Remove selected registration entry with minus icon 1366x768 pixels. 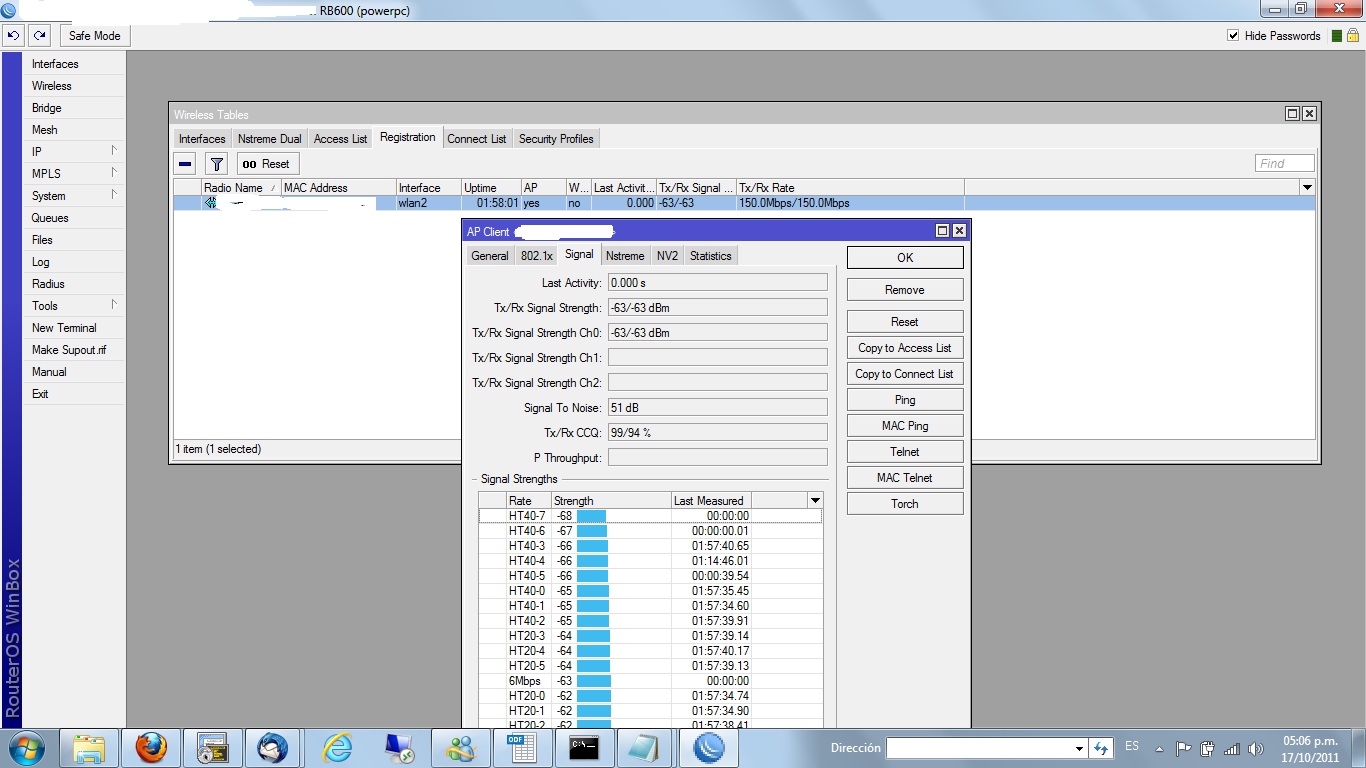[x=185, y=164]
